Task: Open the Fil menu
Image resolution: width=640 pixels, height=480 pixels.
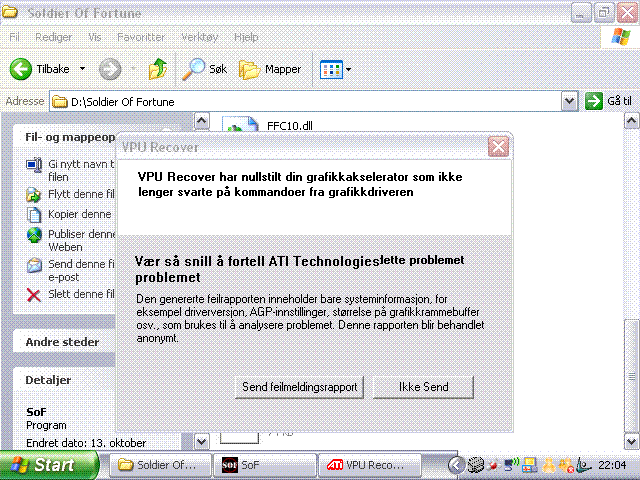Action: click(x=14, y=37)
